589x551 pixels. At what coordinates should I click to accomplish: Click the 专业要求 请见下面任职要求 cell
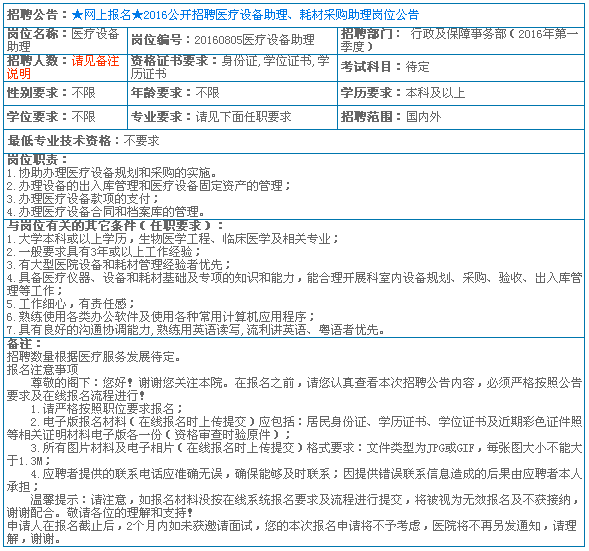pos(233,117)
